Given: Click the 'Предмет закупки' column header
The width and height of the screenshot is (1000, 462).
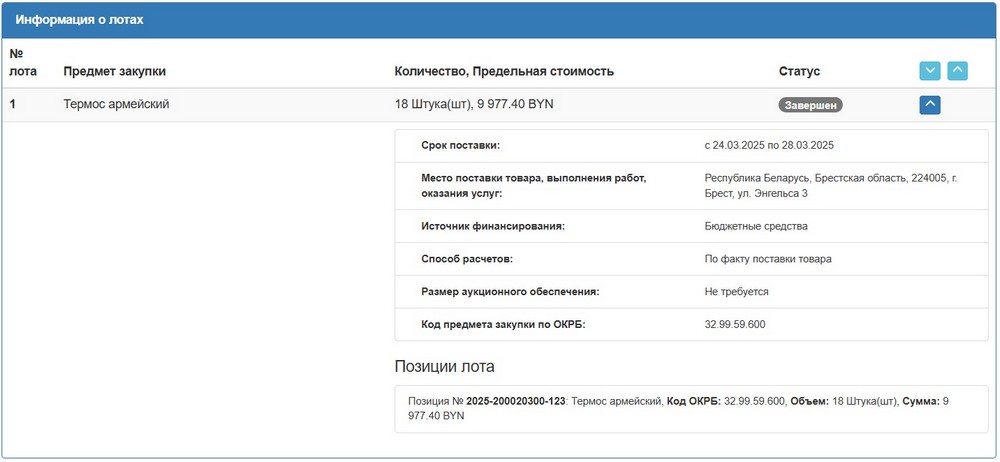Looking at the screenshot, I should click(114, 71).
